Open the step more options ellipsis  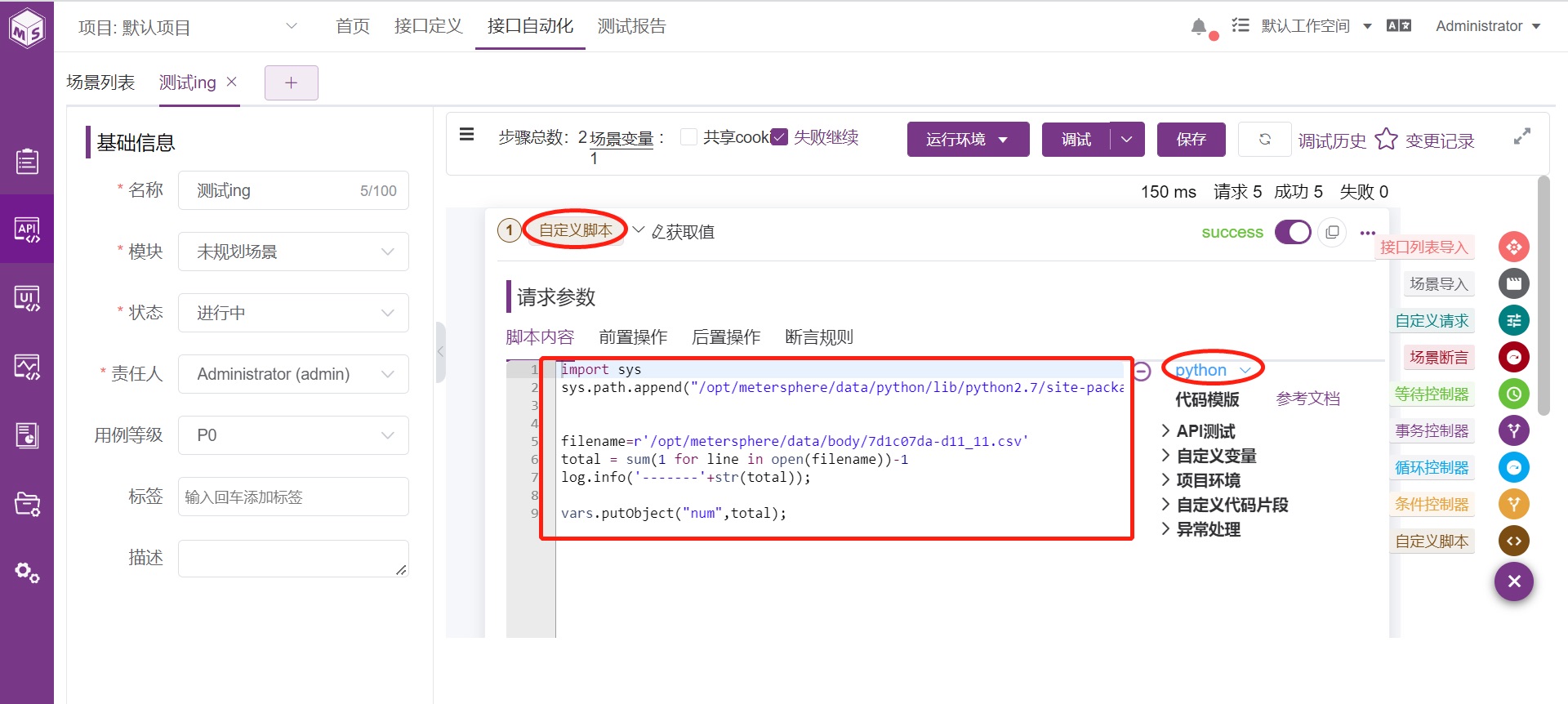coord(1367,233)
